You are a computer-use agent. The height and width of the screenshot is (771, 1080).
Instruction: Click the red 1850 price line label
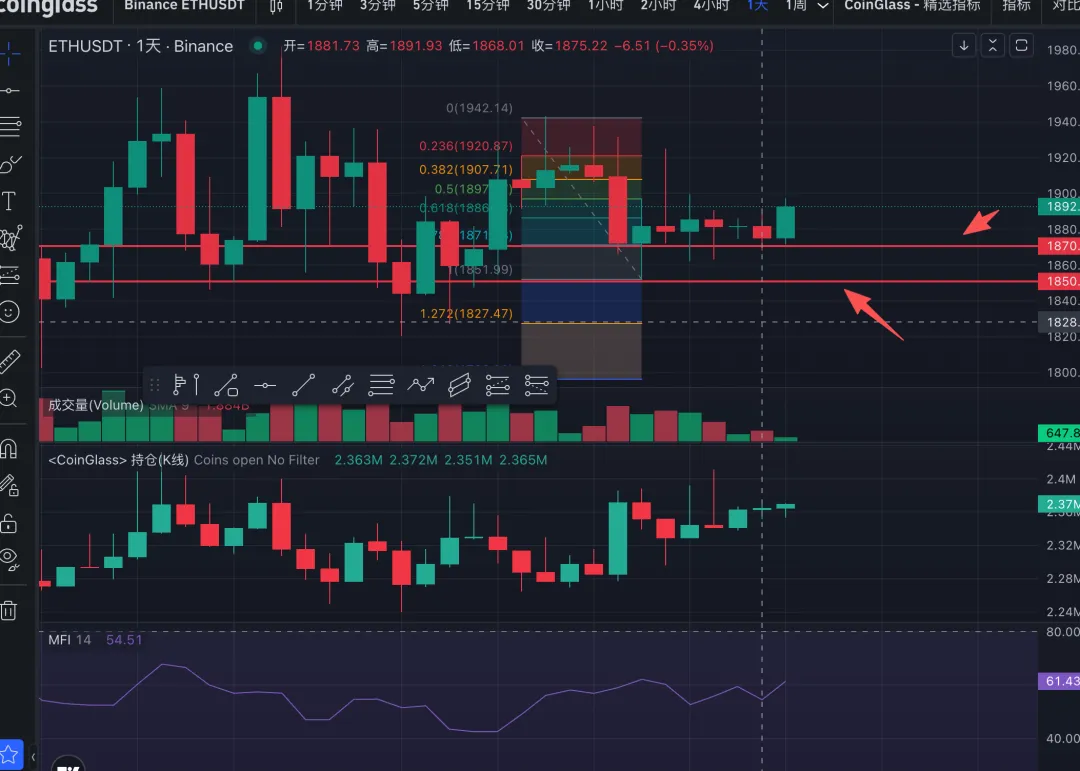(x=1059, y=281)
